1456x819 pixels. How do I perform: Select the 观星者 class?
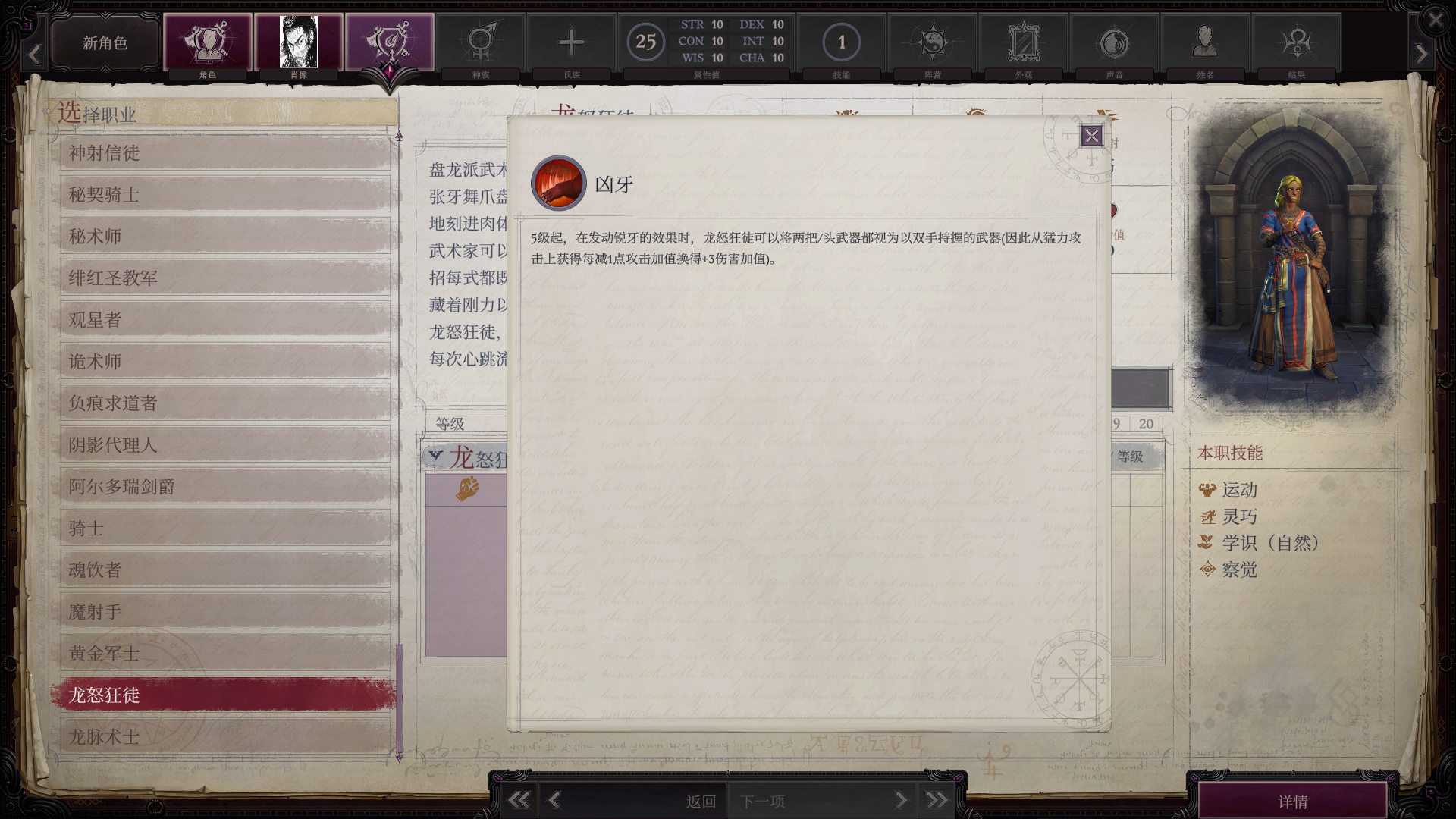pyautogui.click(x=225, y=320)
